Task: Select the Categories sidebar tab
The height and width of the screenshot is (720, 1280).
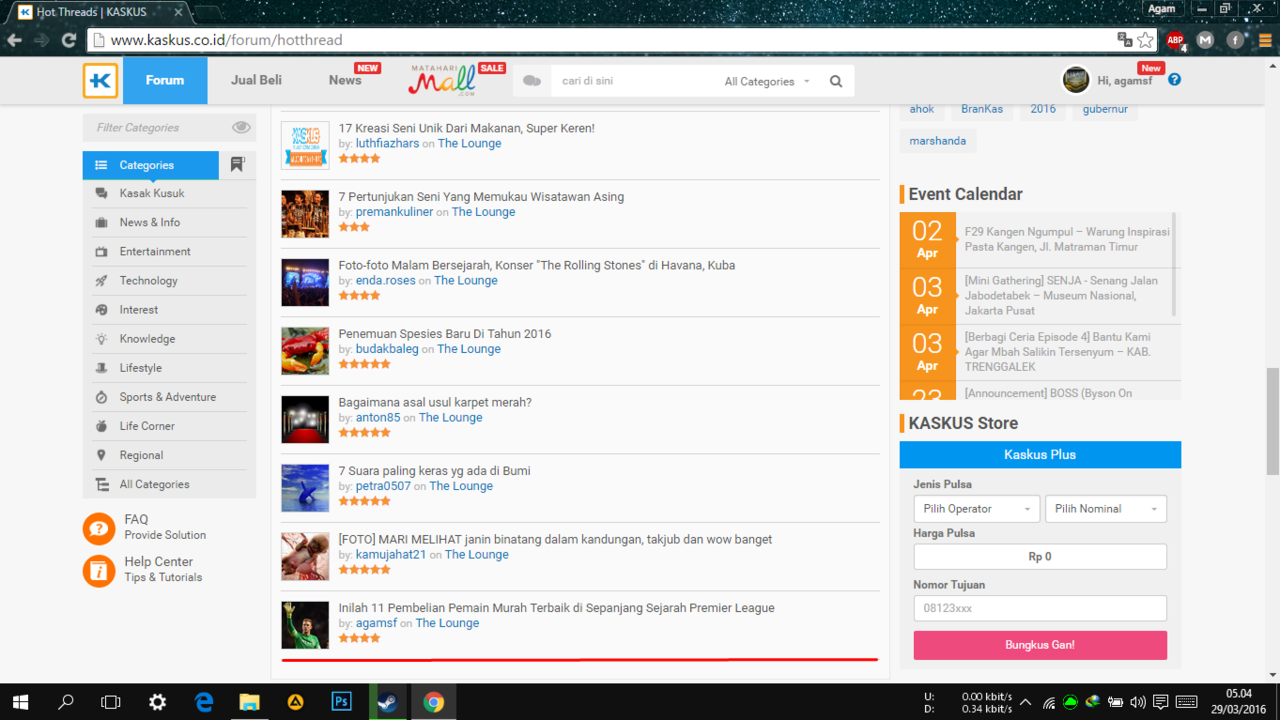Action: tap(150, 165)
